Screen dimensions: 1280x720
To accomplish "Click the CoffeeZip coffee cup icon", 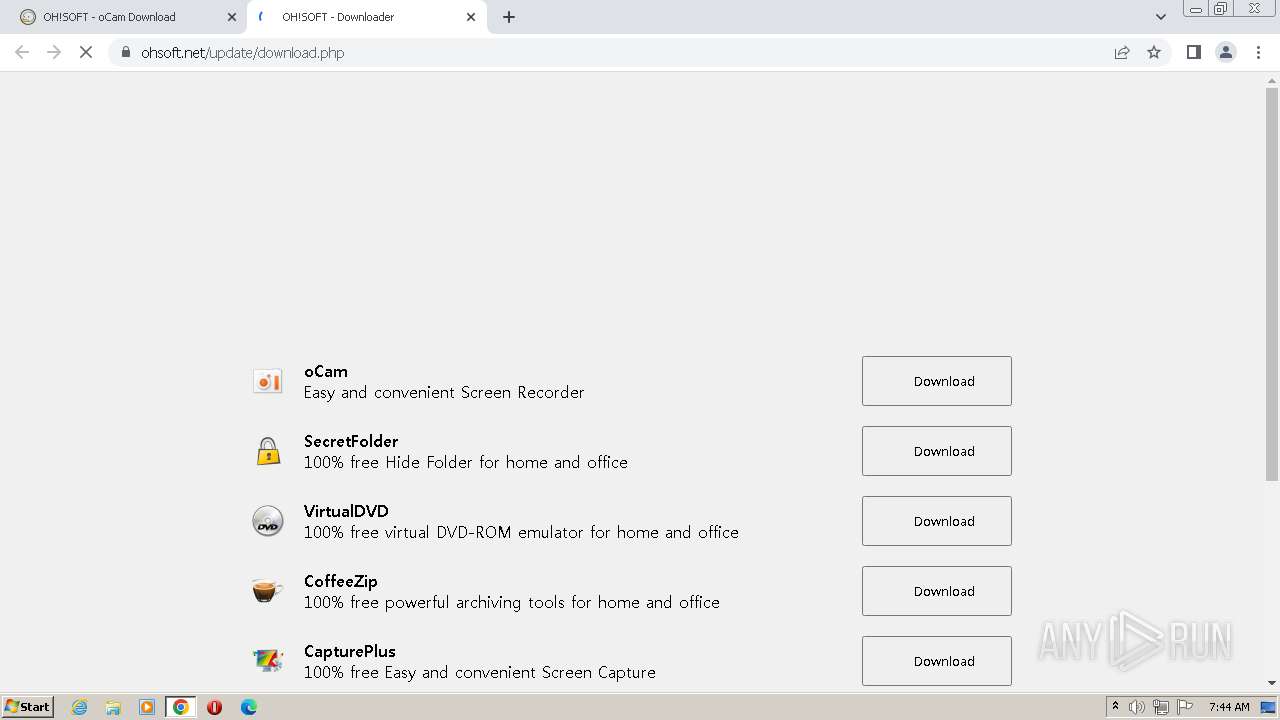I will click(x=268, y=591).
